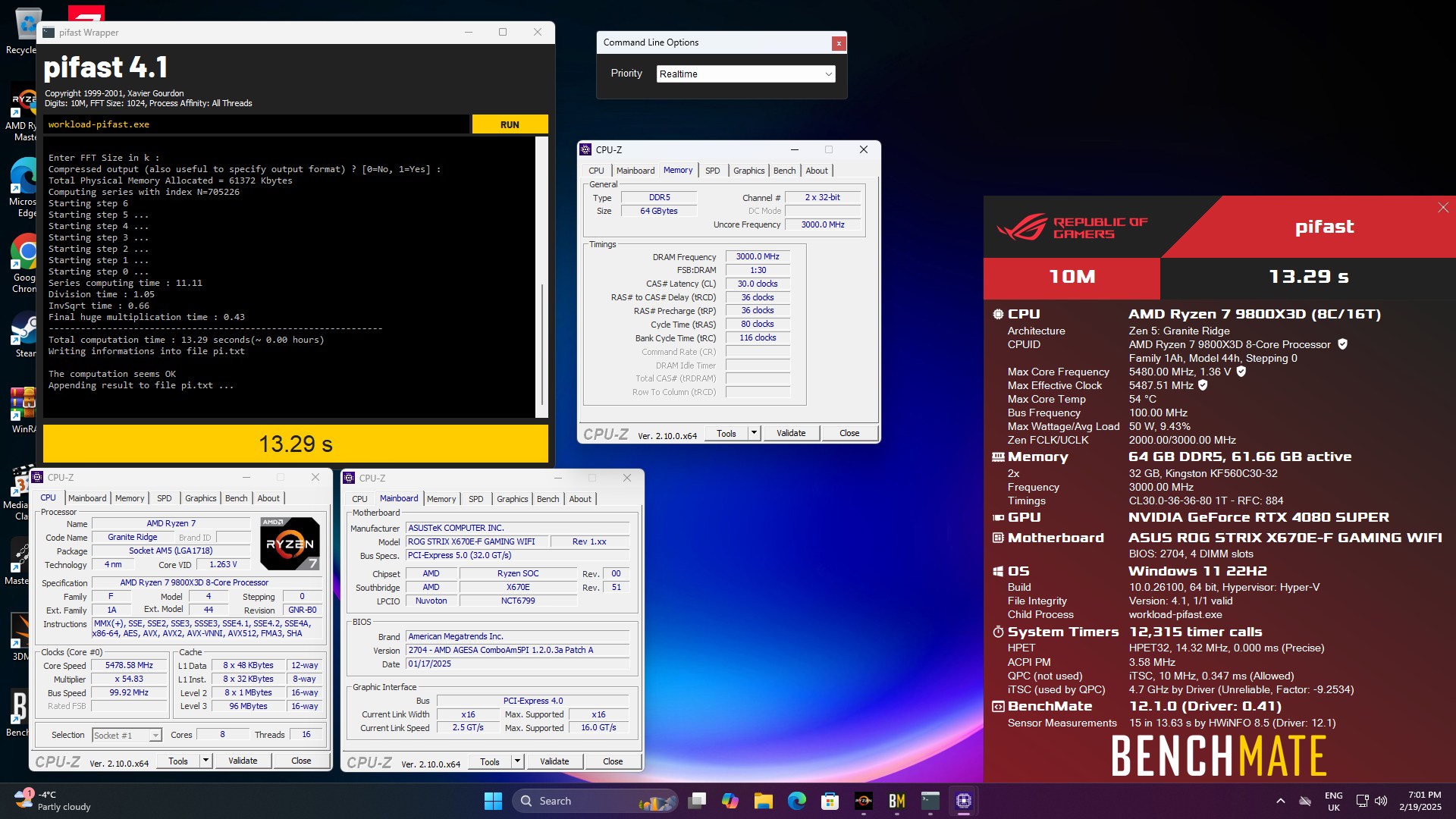Image resolution: width=1456 pixels, height=819 pixels.
Task: Open the volume tray icon
Action: (x=1381, y=801)
